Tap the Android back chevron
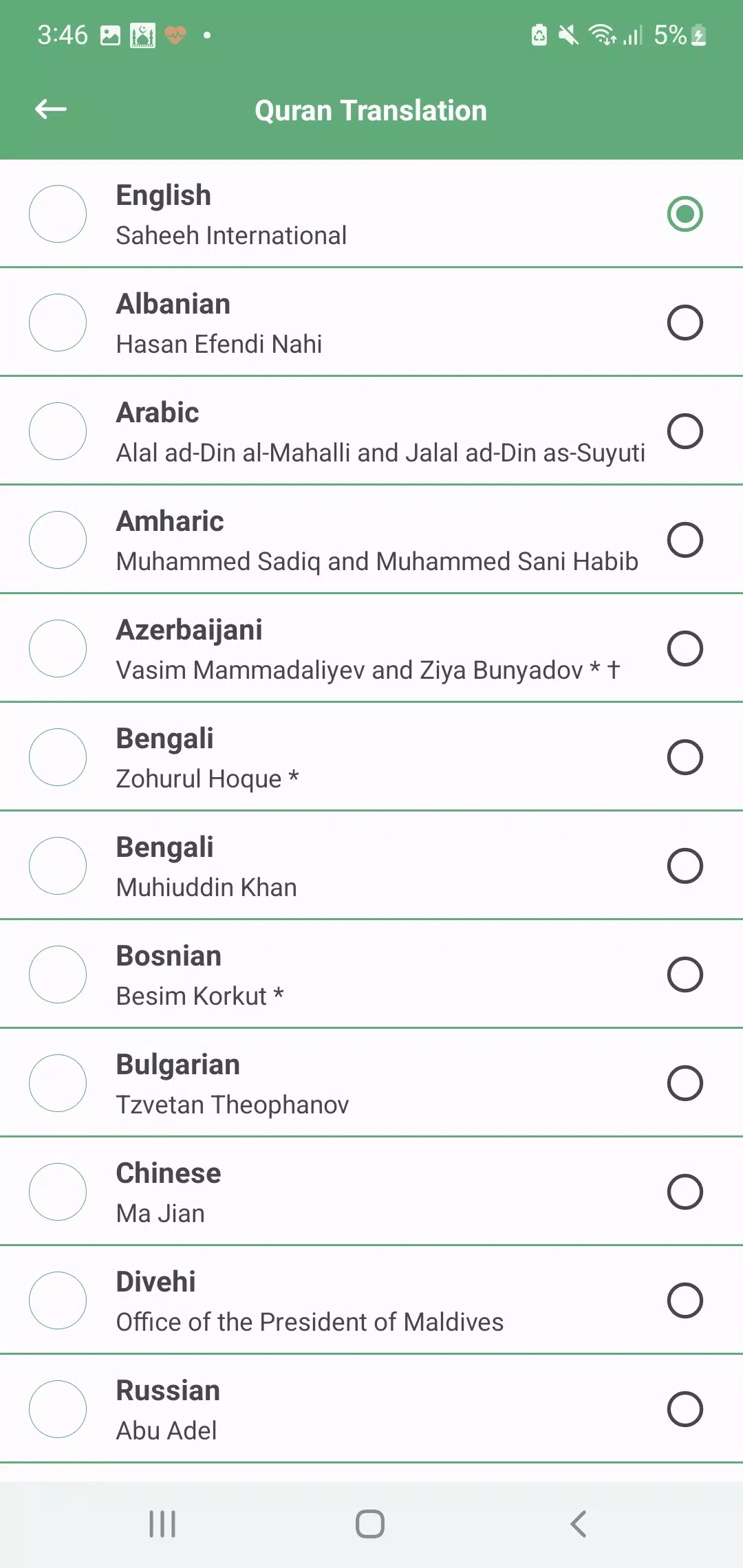This screenshot has height=1568, width=743. tap(579, 1524)
